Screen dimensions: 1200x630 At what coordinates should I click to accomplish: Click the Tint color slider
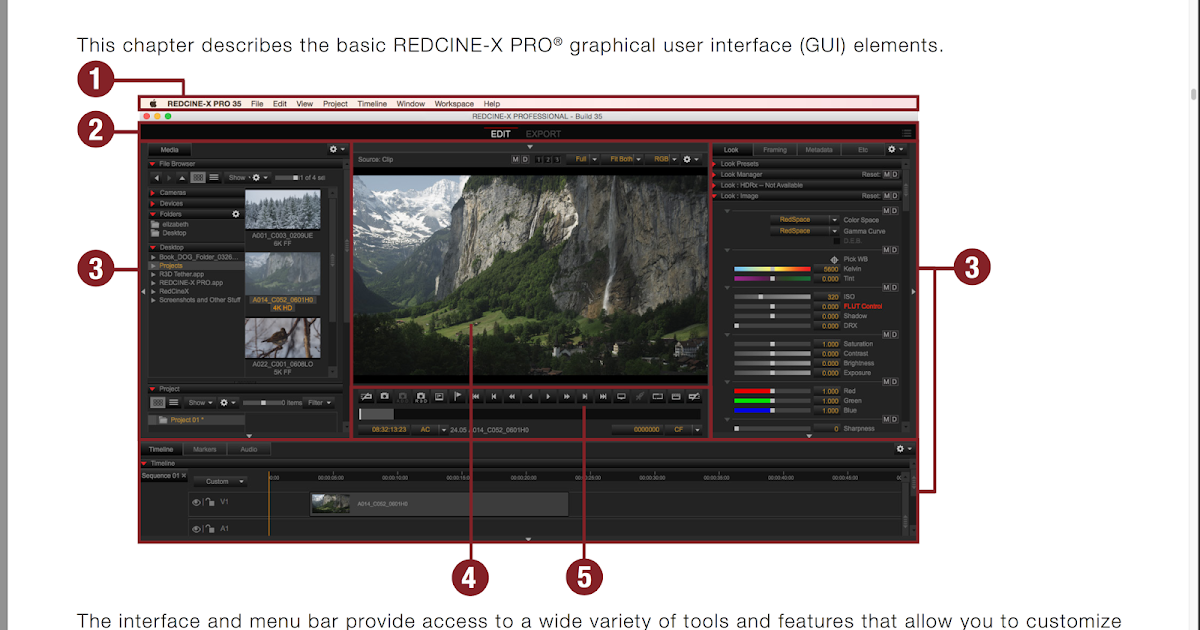pos(772,279)
